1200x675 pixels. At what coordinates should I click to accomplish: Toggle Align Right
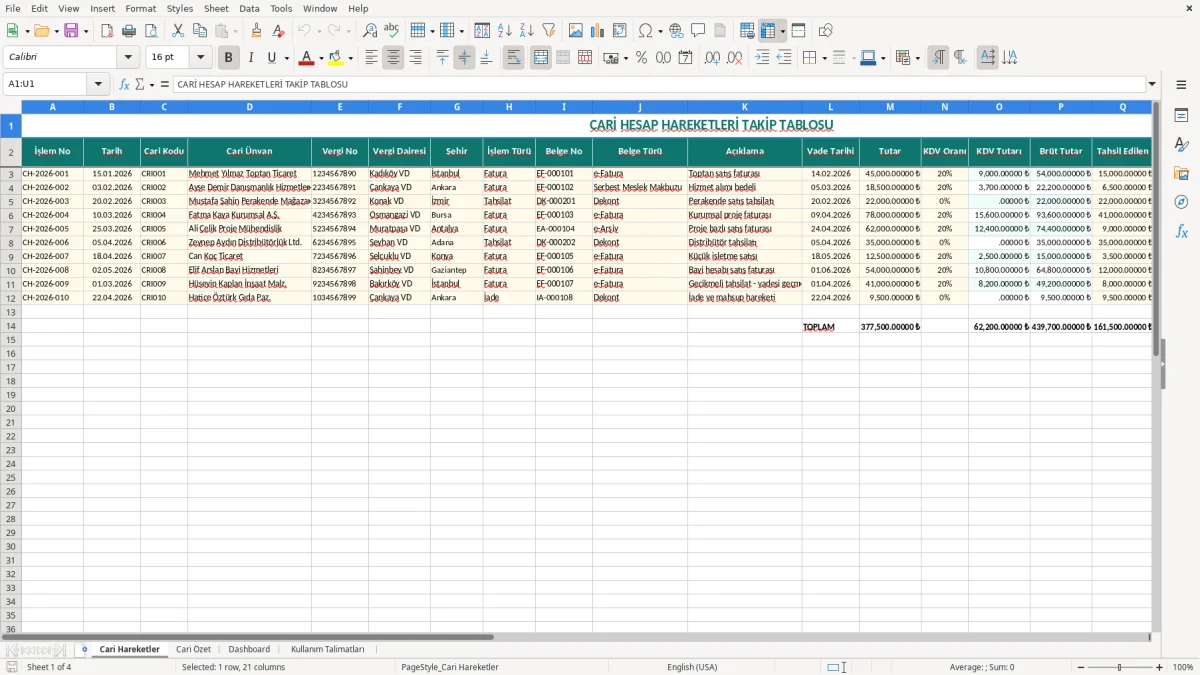(415, 58)
